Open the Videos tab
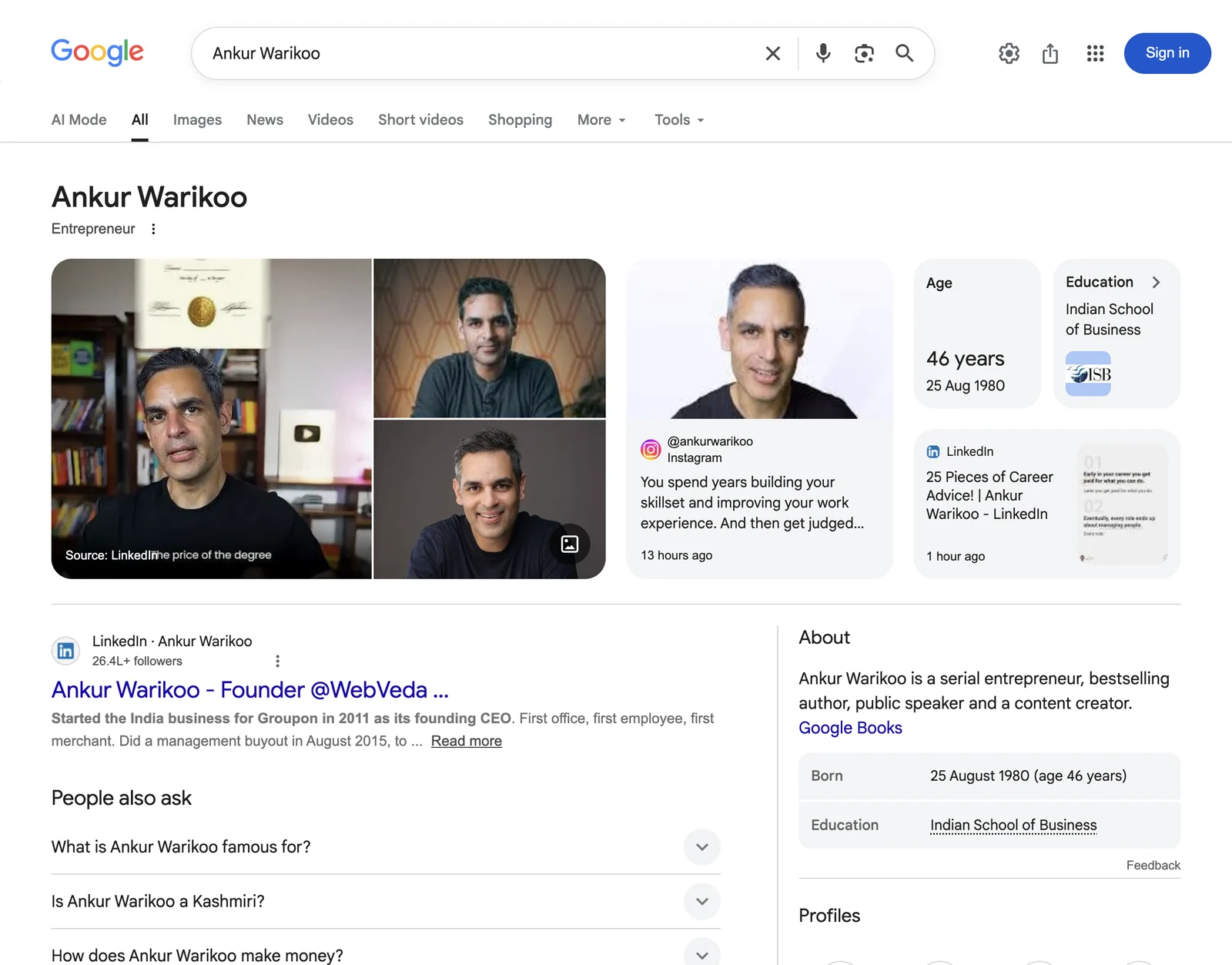 [x=330, y=119]
